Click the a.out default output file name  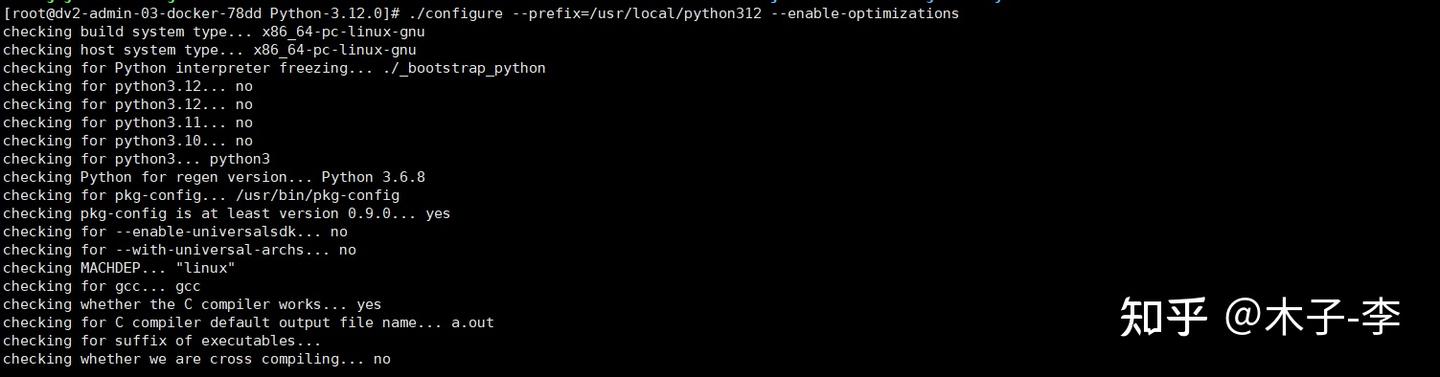tap(473, 322)
